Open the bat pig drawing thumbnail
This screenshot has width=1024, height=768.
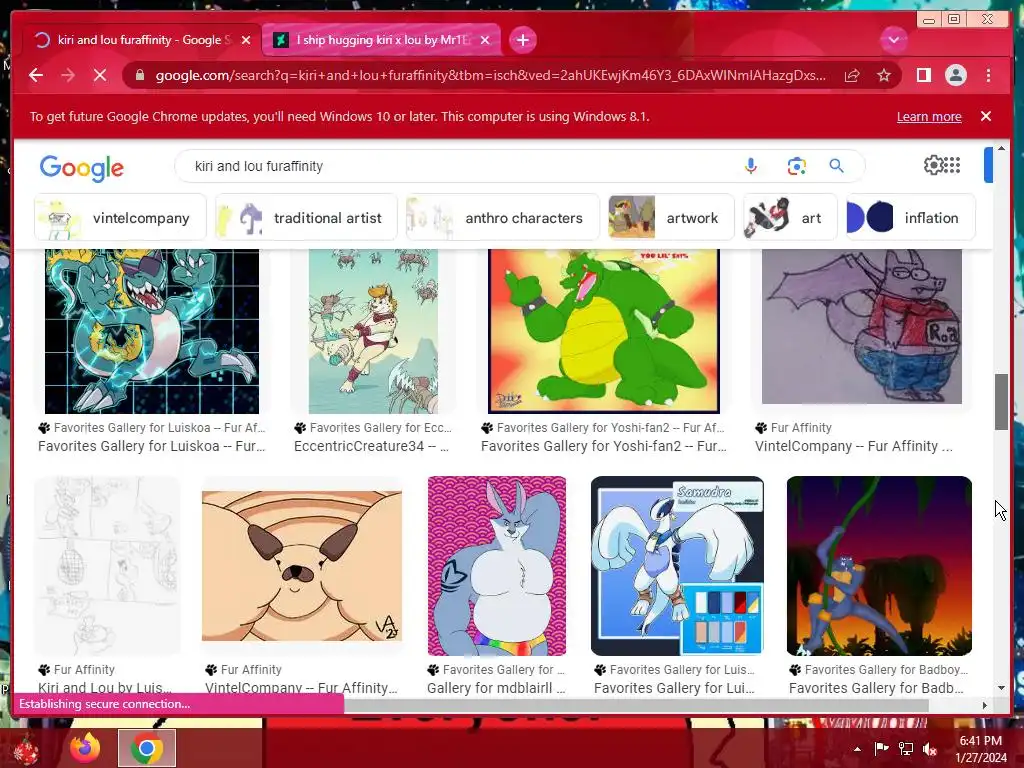click(861, 327)
